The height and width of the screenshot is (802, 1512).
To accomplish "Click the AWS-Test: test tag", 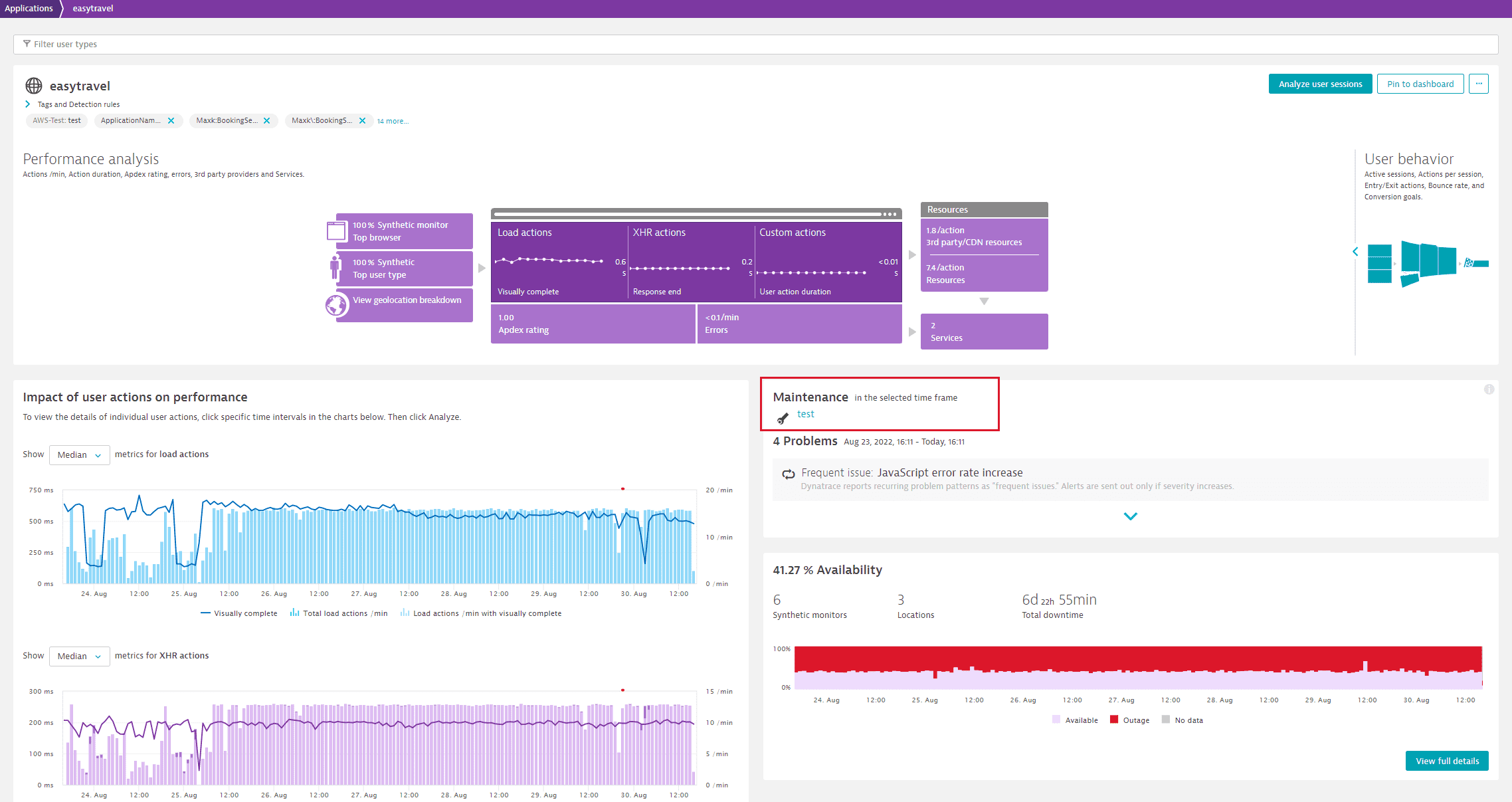I will tap(56, 120).
